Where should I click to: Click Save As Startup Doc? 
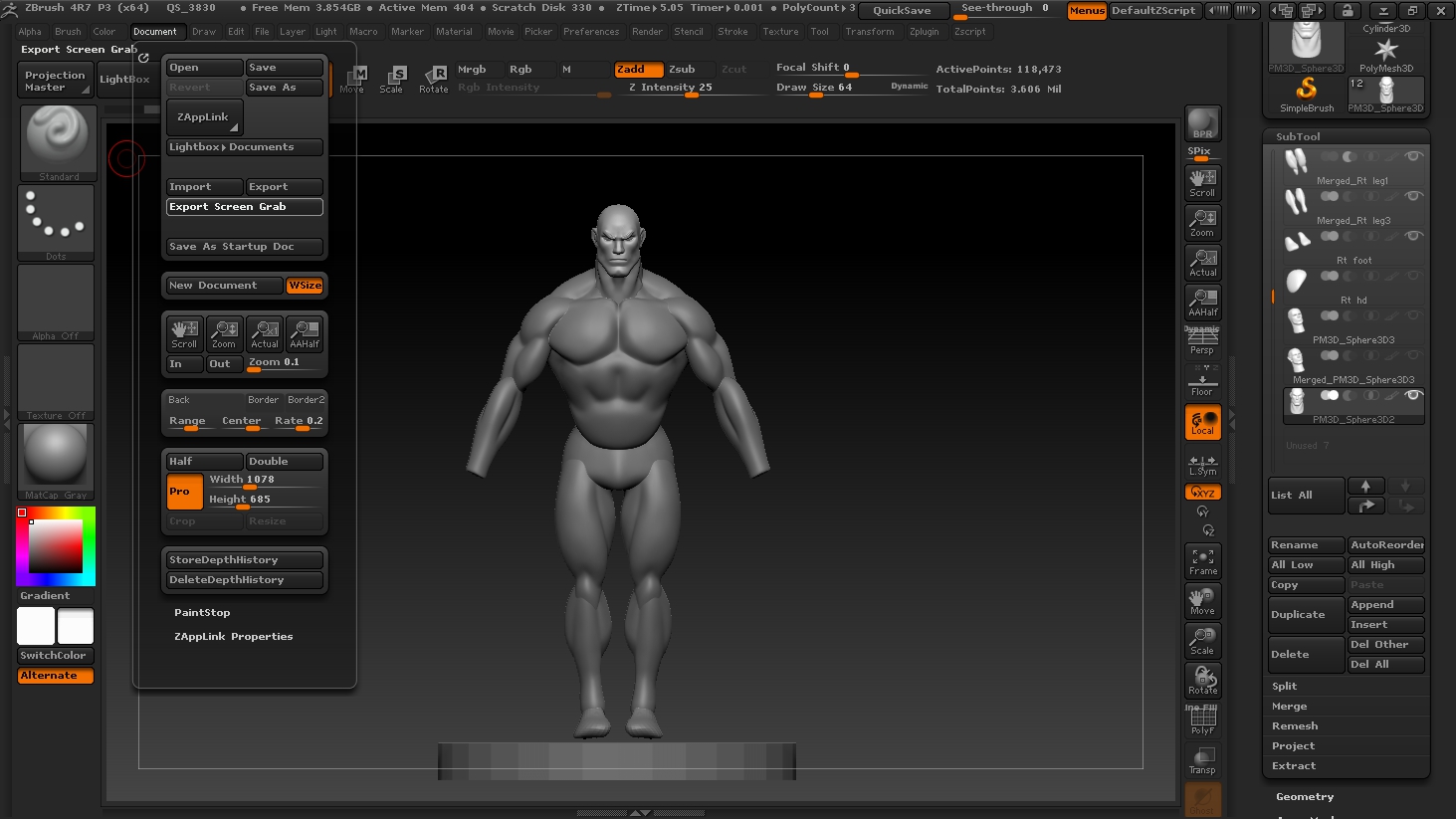click(245, 247)
